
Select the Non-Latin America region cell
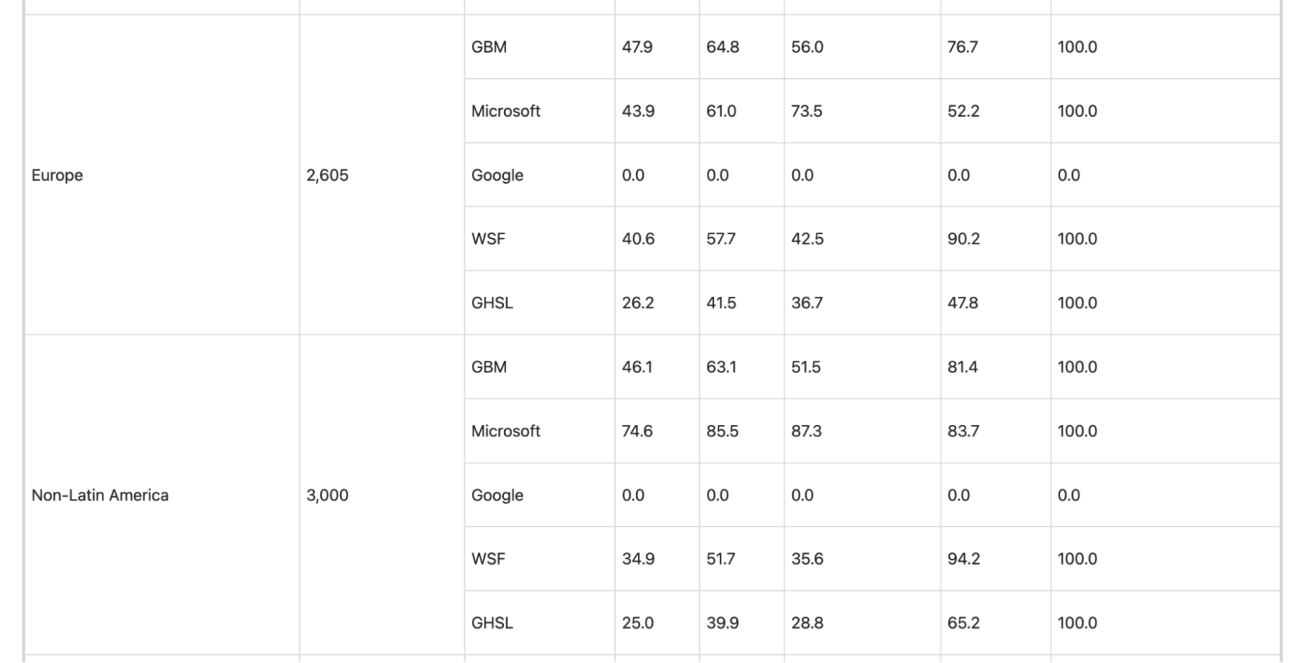pos(100,495)
